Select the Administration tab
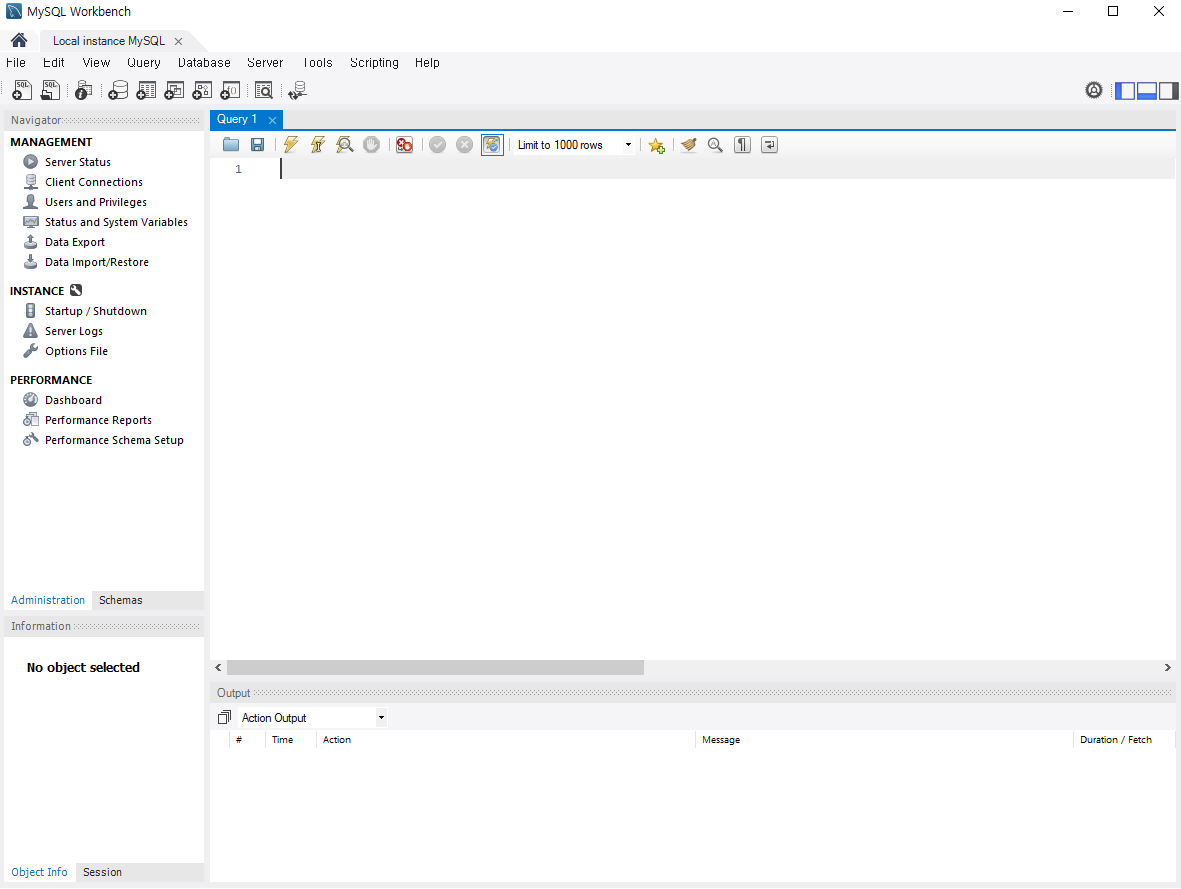1181x889 pixels. (48, 600)
